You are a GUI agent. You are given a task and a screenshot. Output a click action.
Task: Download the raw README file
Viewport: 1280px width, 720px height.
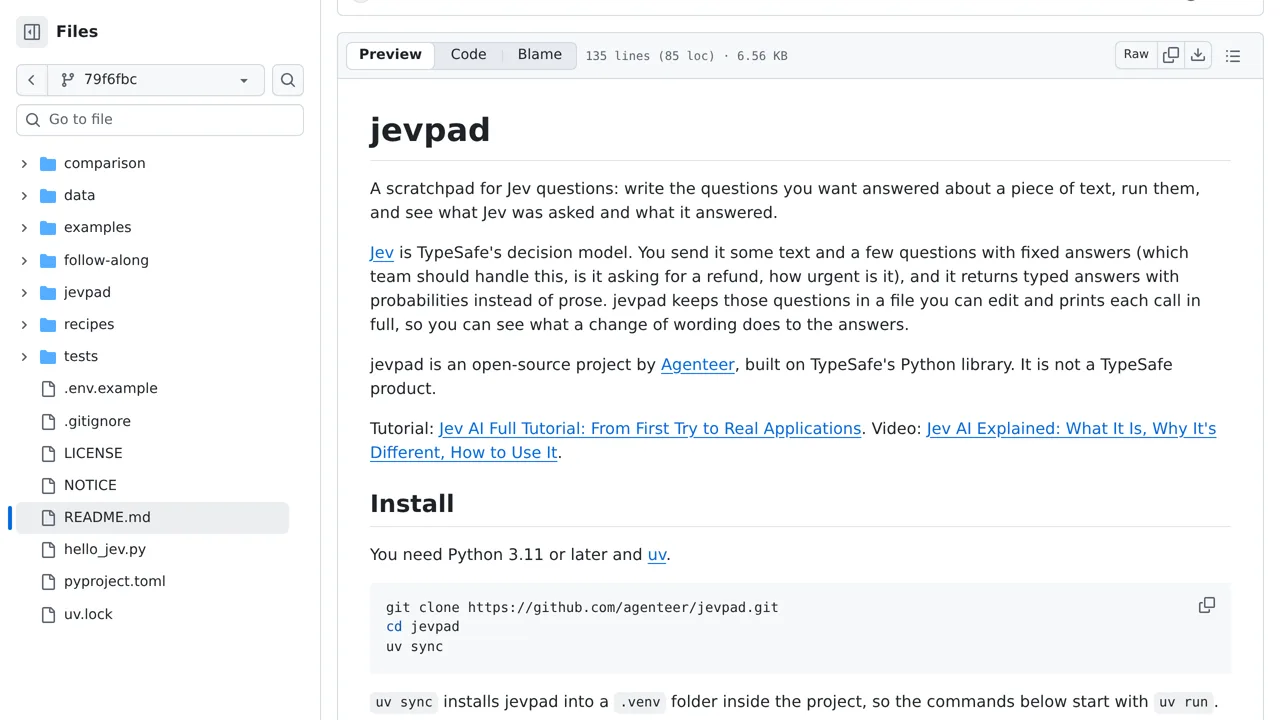pos(1198,55)
